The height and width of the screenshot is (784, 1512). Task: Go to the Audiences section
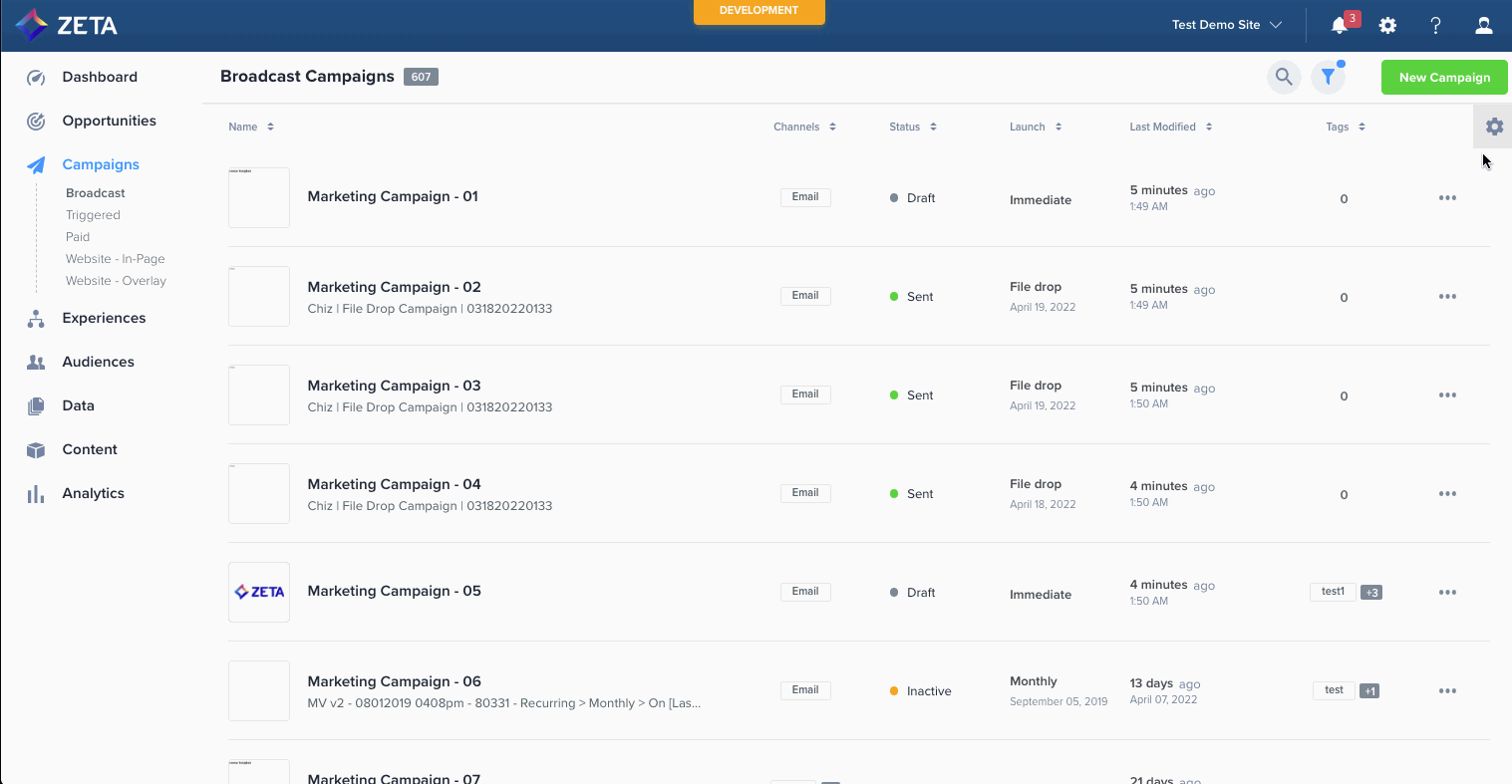coord(98,362)
